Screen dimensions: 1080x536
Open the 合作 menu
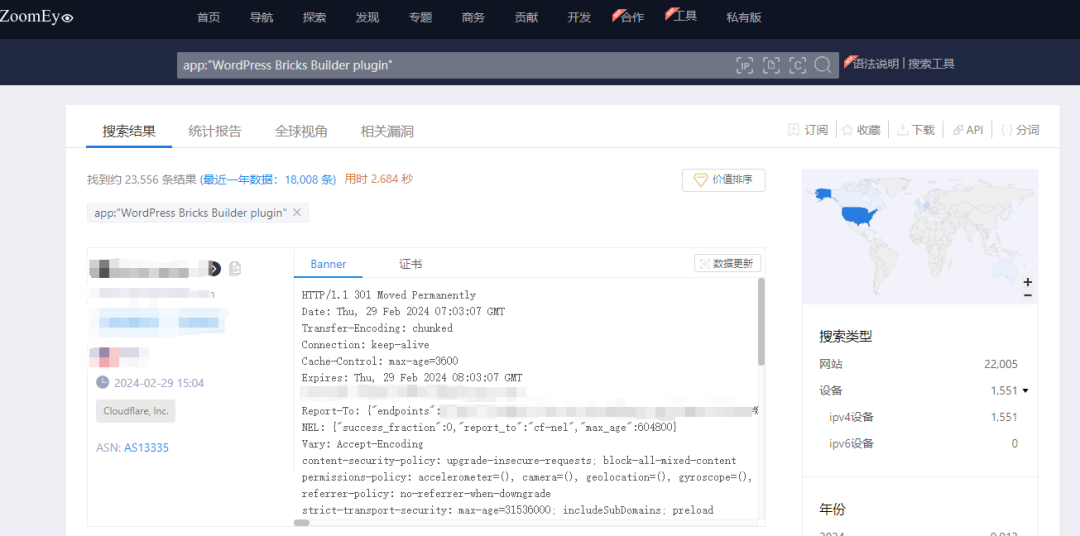coord(632,18)
